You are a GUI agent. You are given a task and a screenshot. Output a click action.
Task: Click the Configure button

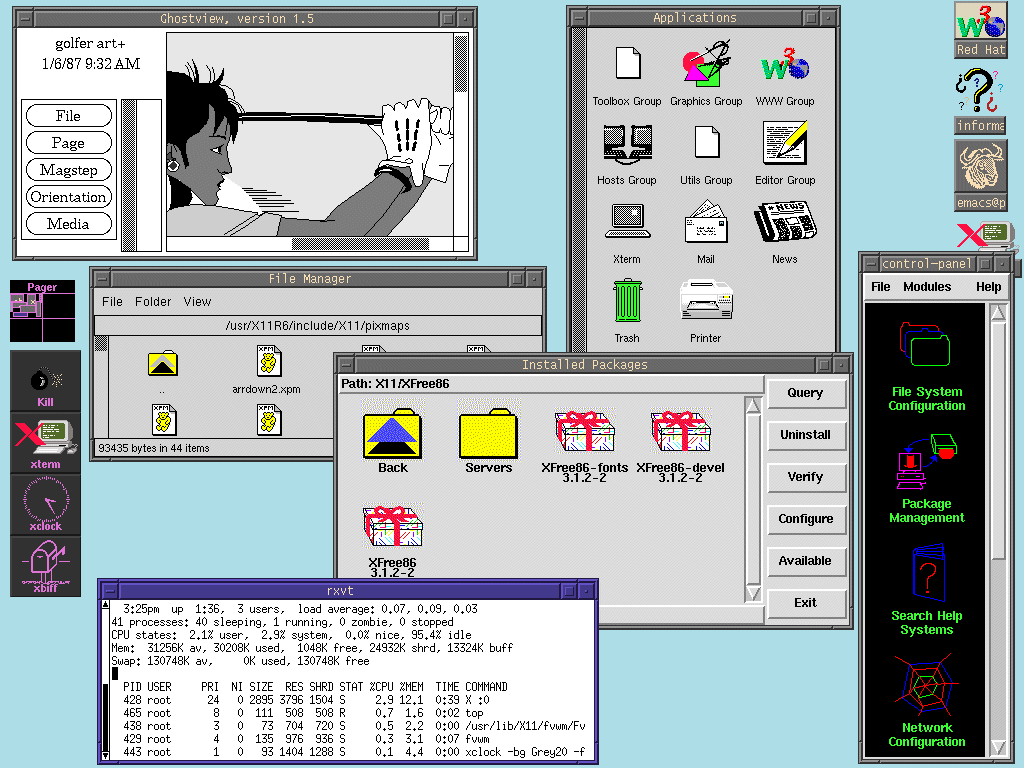click(805, 519)
